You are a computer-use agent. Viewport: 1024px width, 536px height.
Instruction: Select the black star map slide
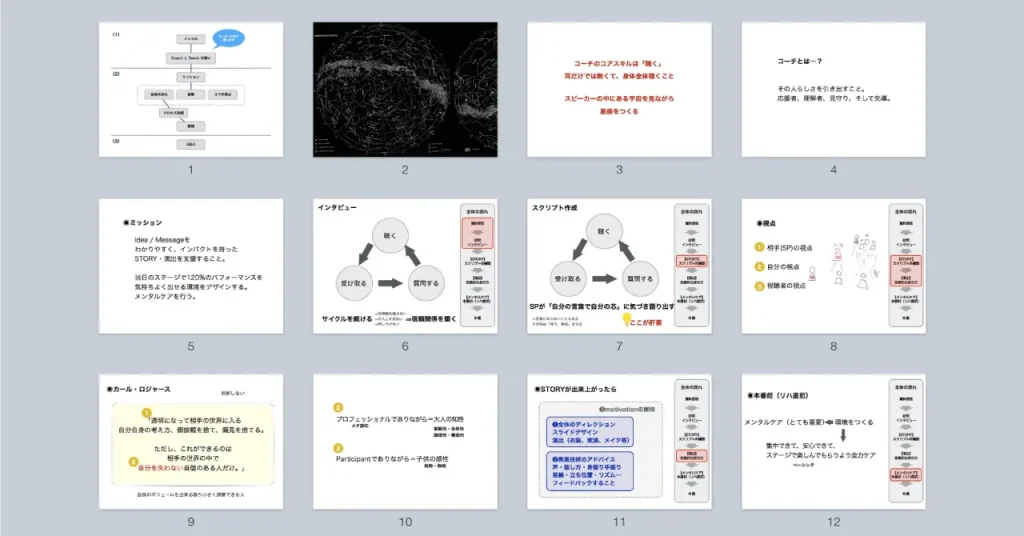[x=404, y=90]
